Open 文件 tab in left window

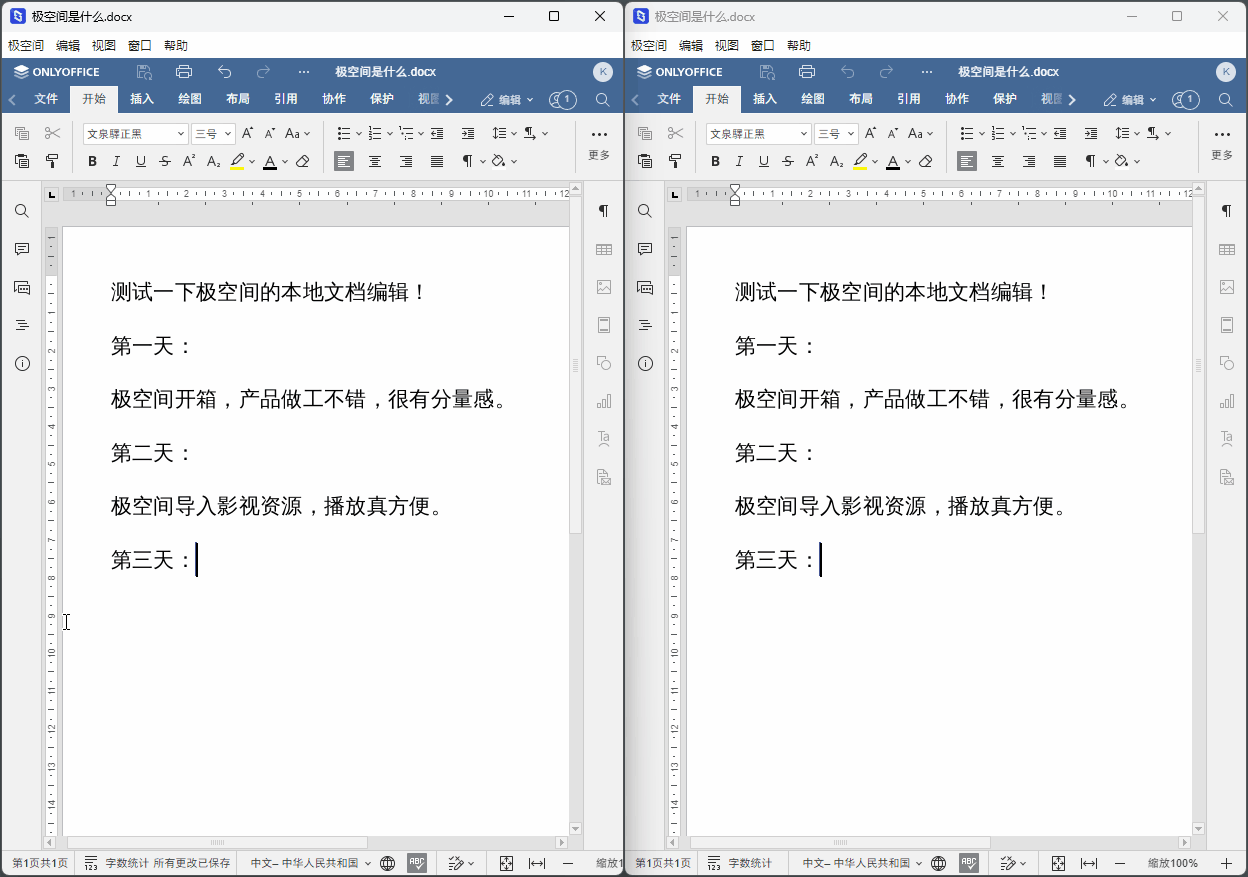(46, 99)
